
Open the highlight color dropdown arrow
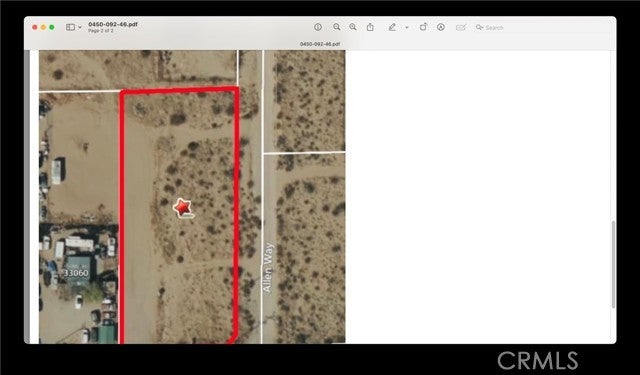tap(407, 27)
